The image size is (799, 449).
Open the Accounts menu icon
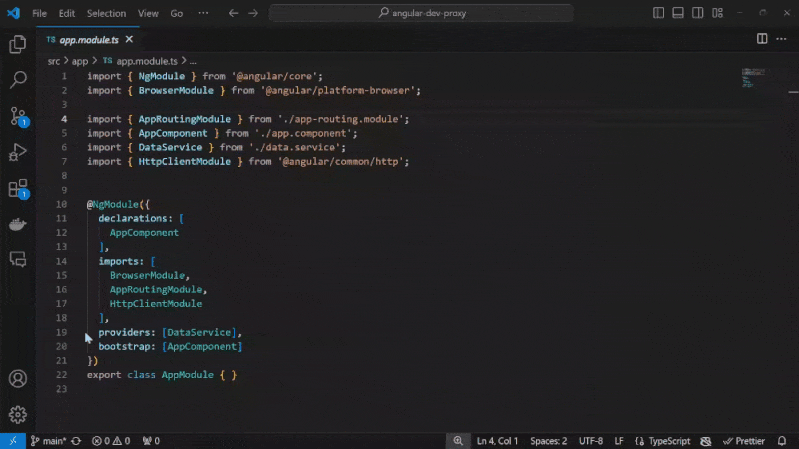point(17,379)
